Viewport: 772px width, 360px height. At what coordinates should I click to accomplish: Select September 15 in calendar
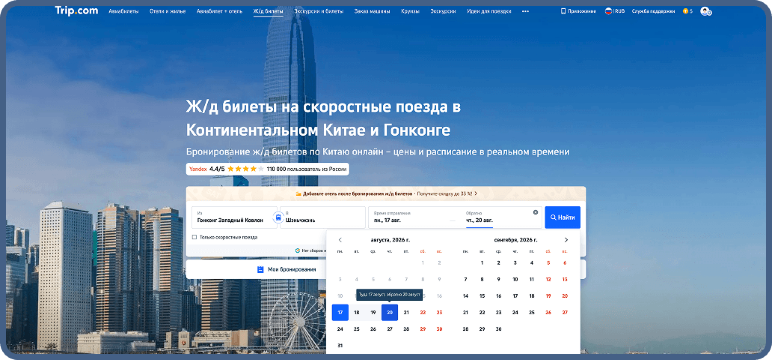482,296
